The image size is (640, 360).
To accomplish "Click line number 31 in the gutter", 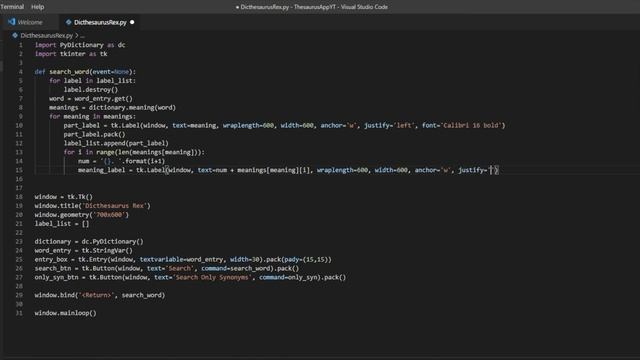I will [x=19, y=313].
